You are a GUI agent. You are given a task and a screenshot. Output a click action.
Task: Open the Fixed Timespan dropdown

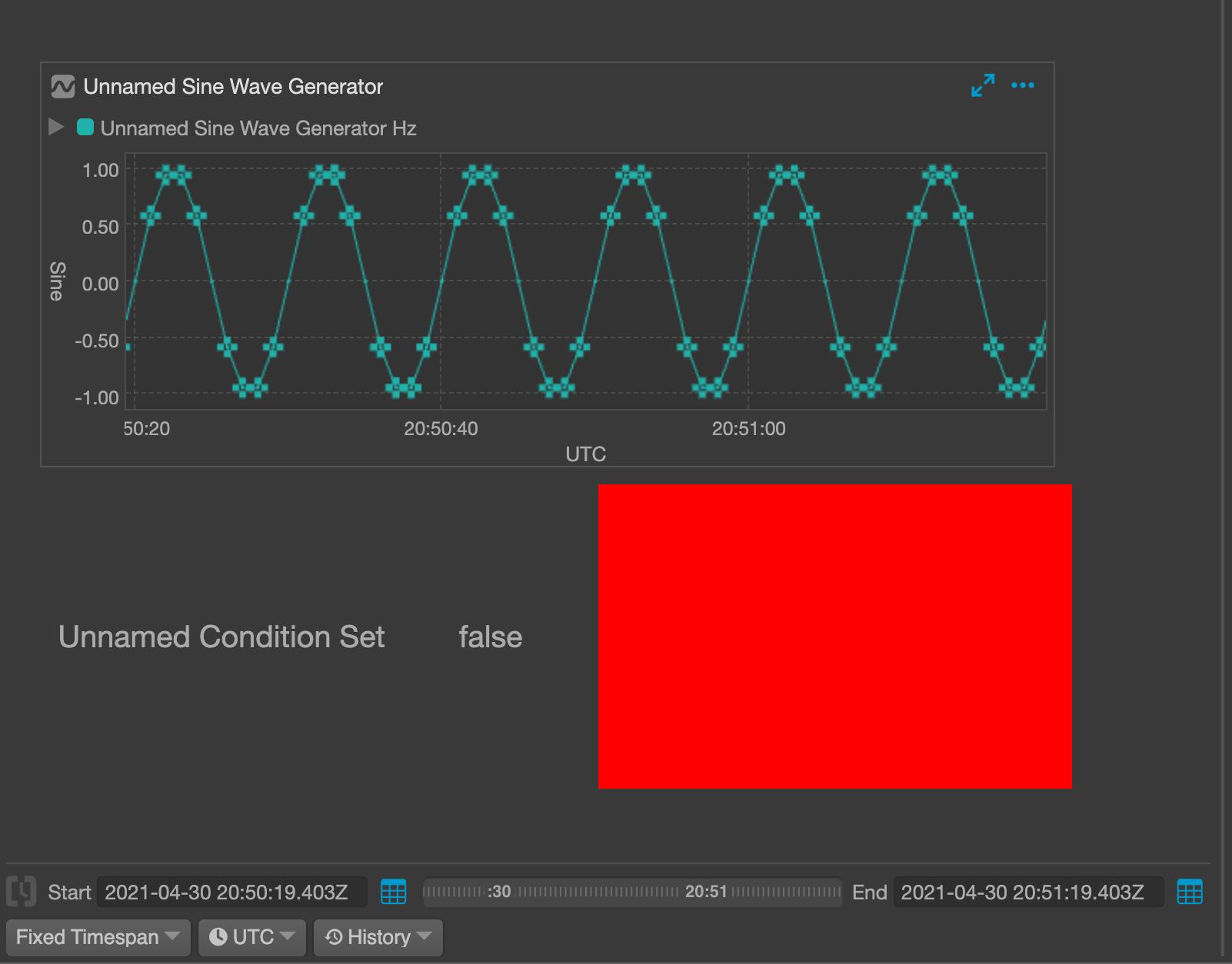click(x=97, y=937)
